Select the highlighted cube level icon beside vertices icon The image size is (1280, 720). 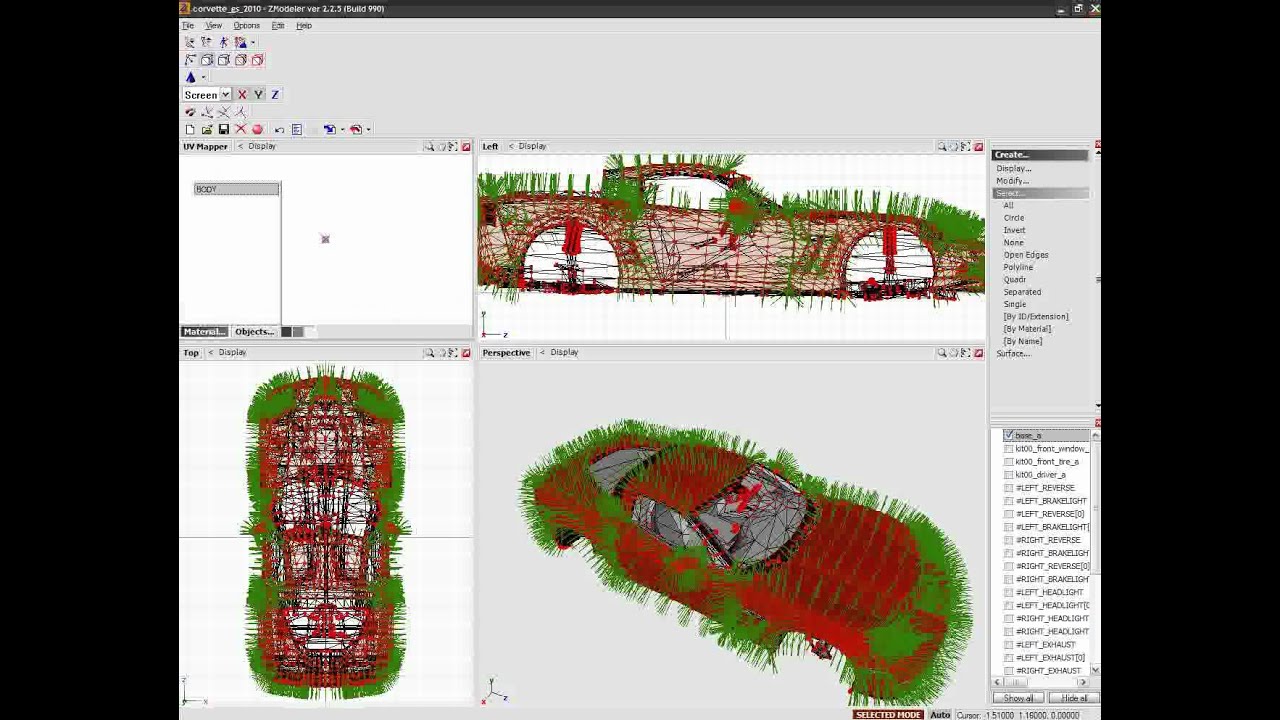click(x=207, y=60)
